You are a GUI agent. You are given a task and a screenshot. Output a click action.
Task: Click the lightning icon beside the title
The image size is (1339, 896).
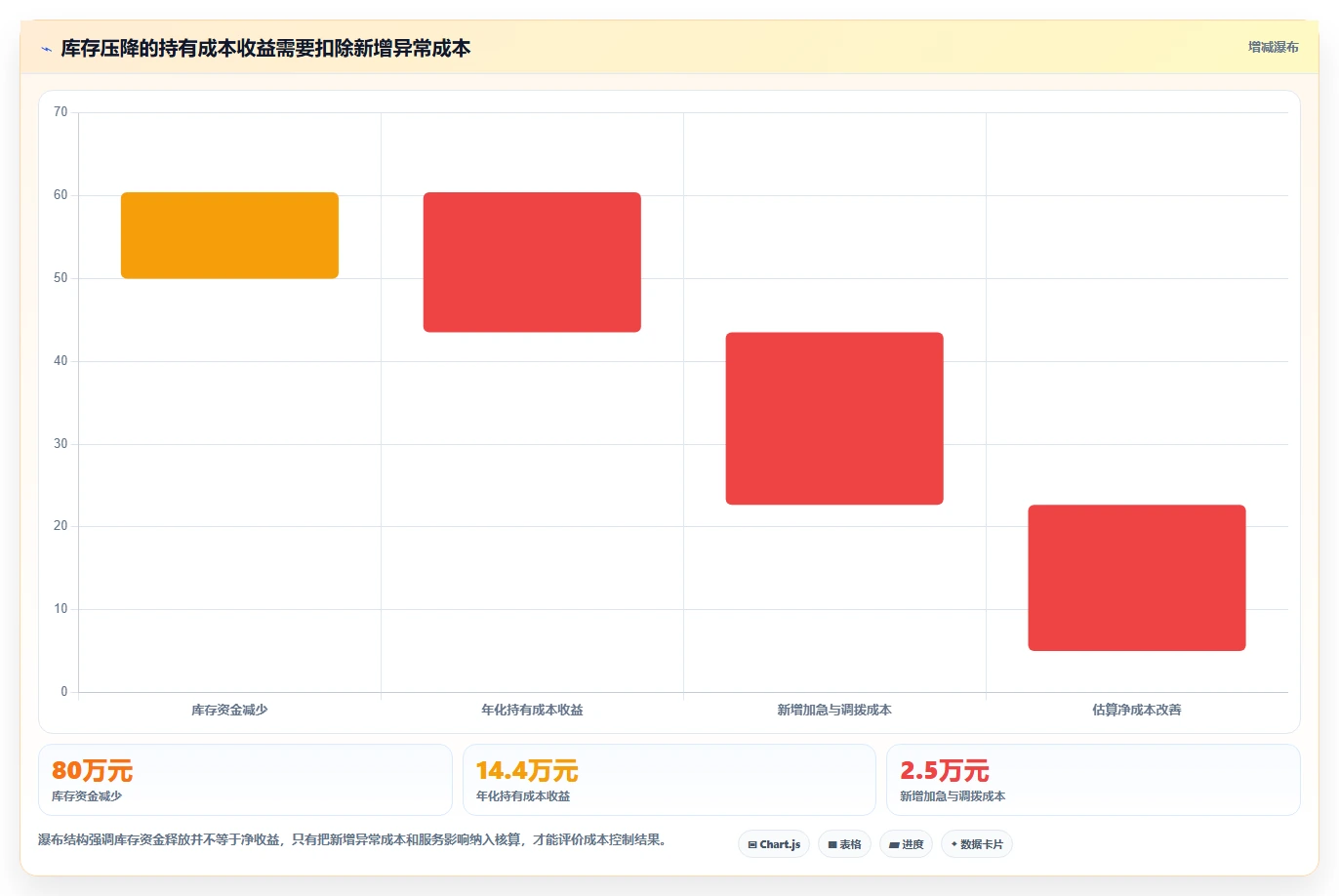[x=46, y=49]
